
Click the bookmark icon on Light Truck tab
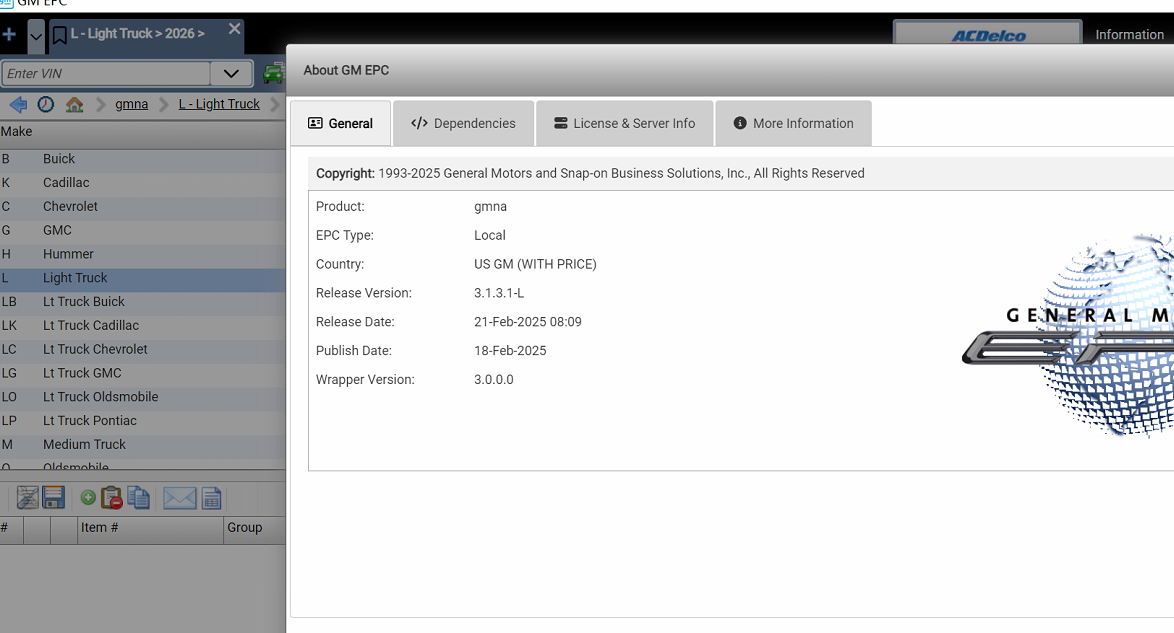(60, 34)
